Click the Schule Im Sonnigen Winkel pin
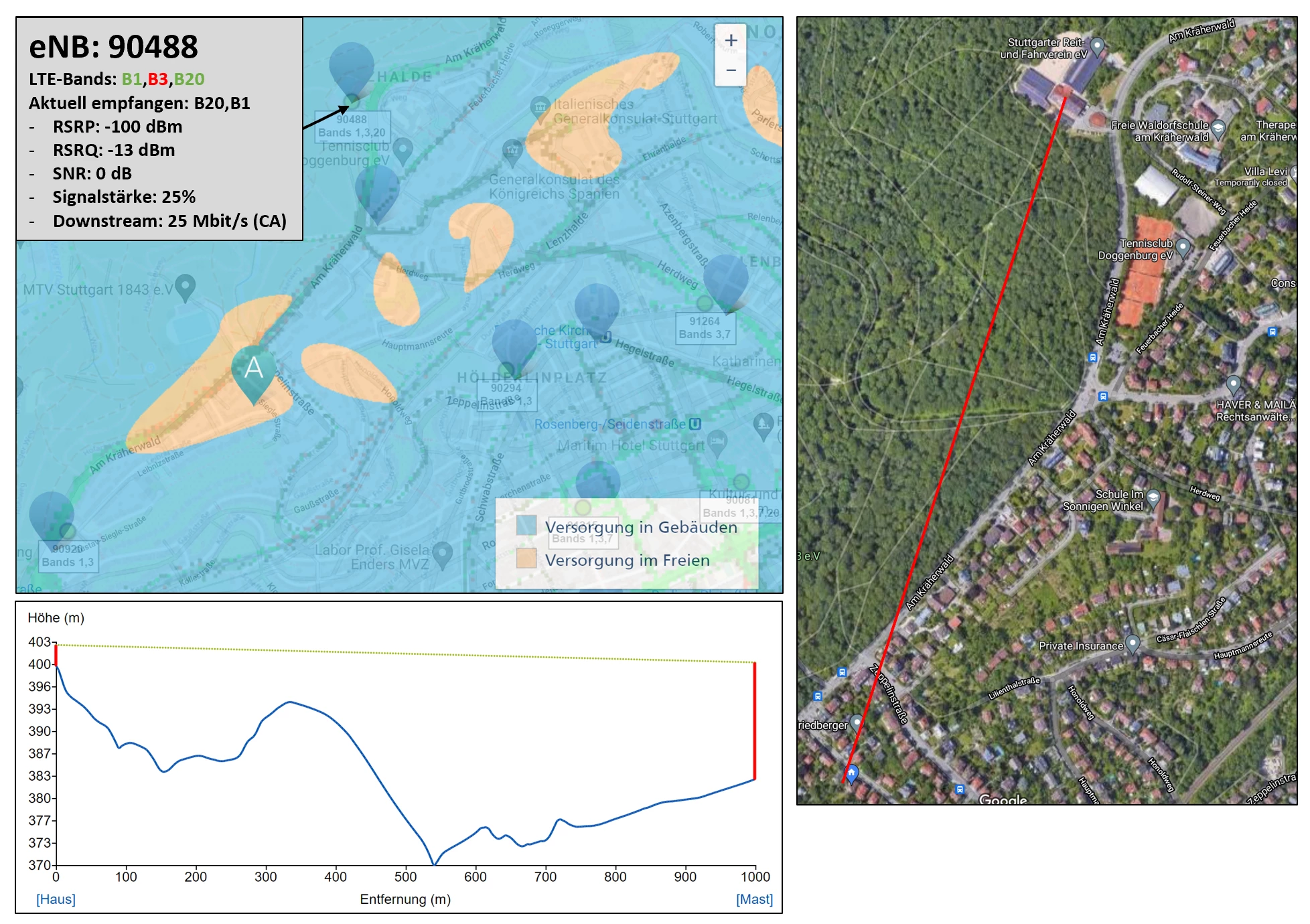The height and width of the screenshot is (924, 1310). (x=1153, y=497)
